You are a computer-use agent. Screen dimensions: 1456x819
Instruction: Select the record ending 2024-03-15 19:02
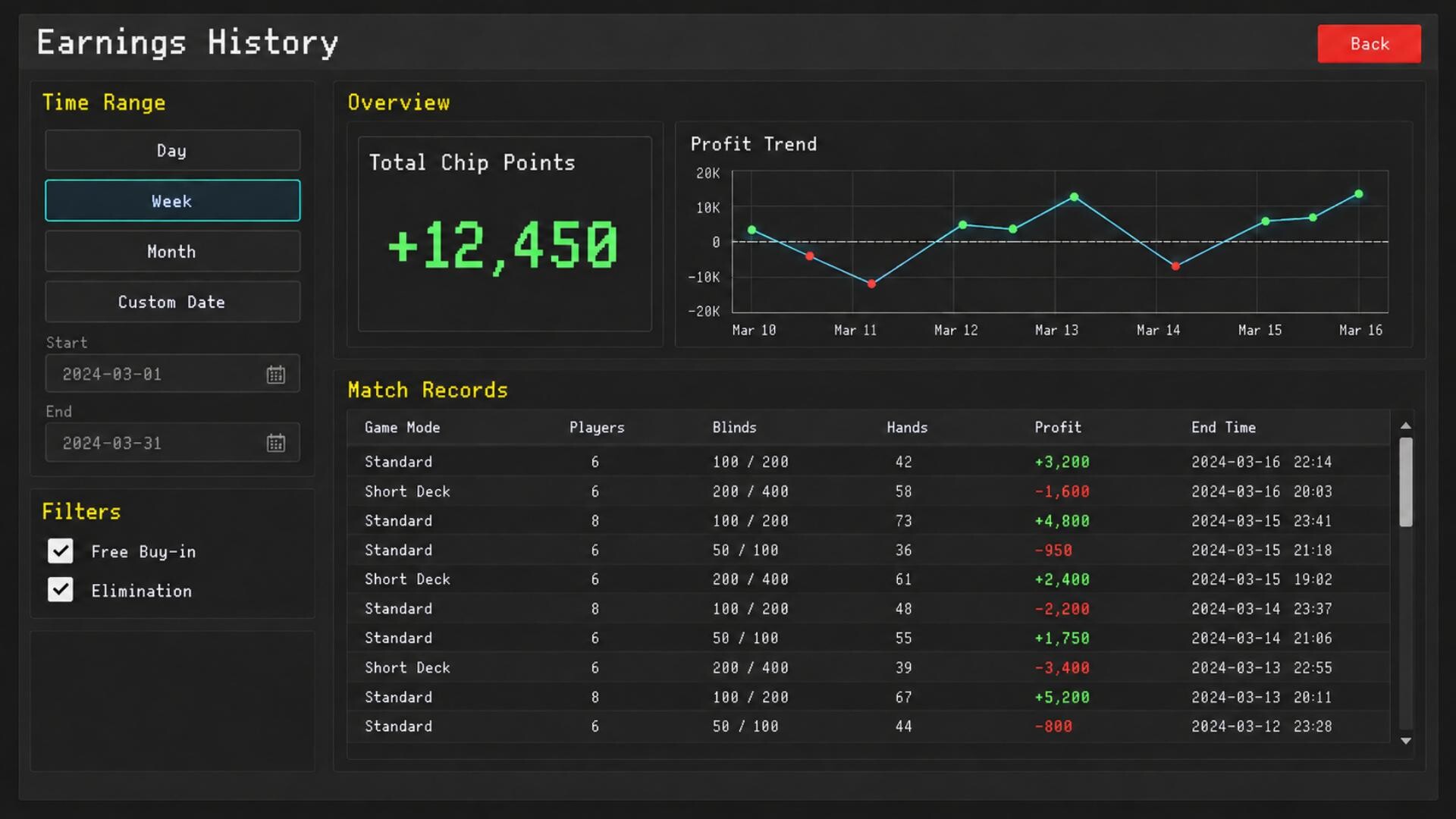[868, 579]
